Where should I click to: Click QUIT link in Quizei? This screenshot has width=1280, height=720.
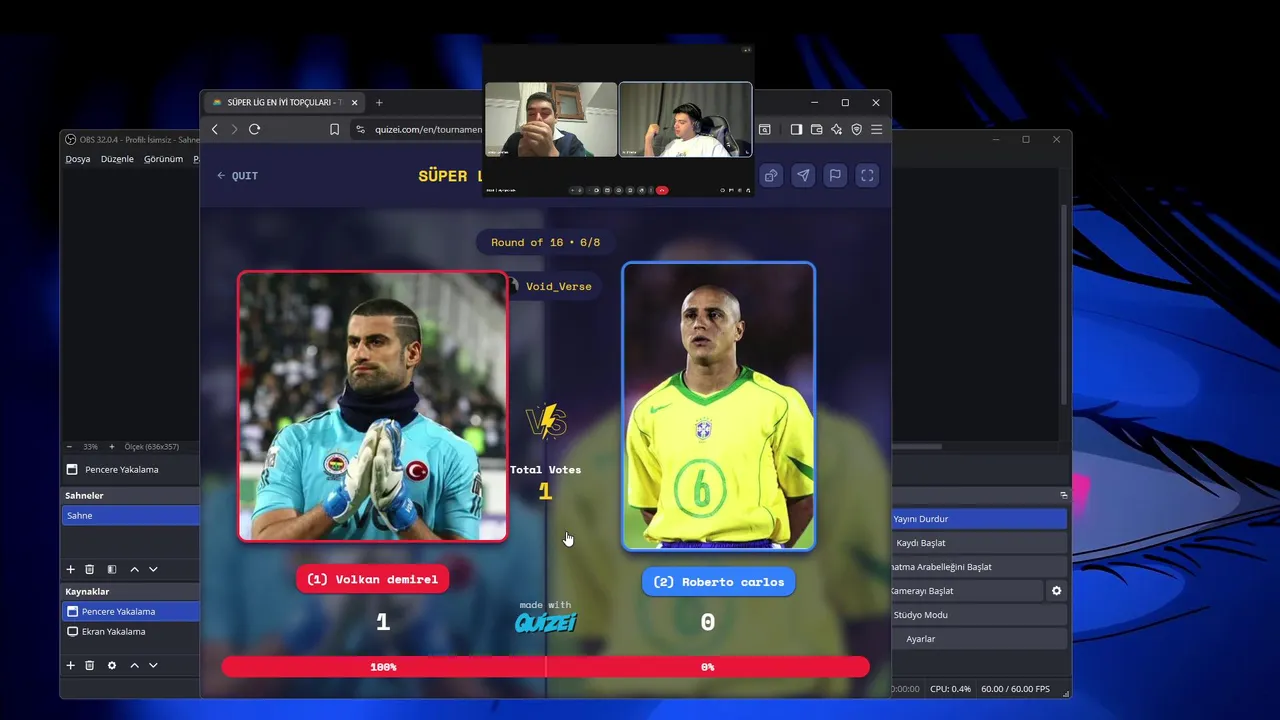point(238,176)
